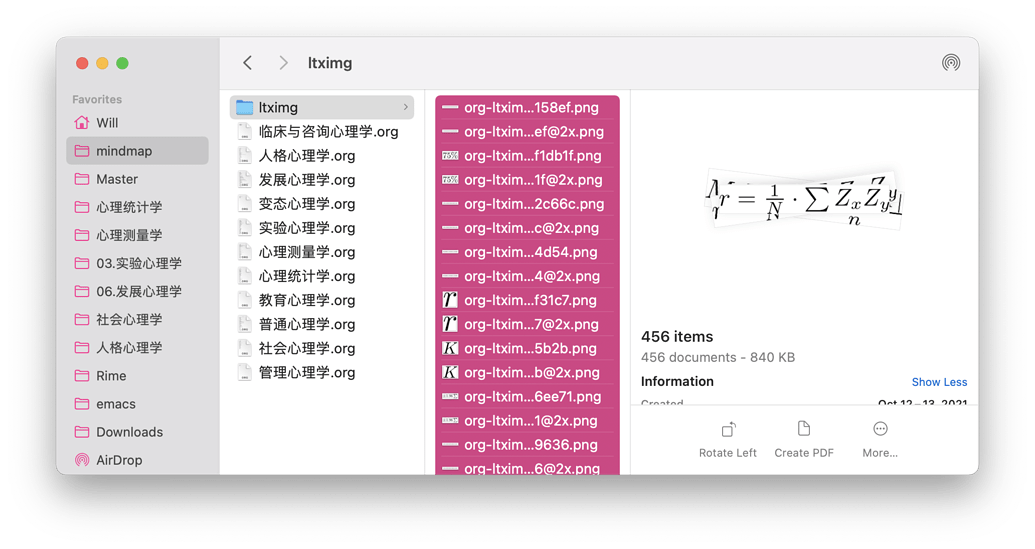
Task: Select org-ltxim...1@2x.png file
Action: pyautogui.click(x=527, y=420)
